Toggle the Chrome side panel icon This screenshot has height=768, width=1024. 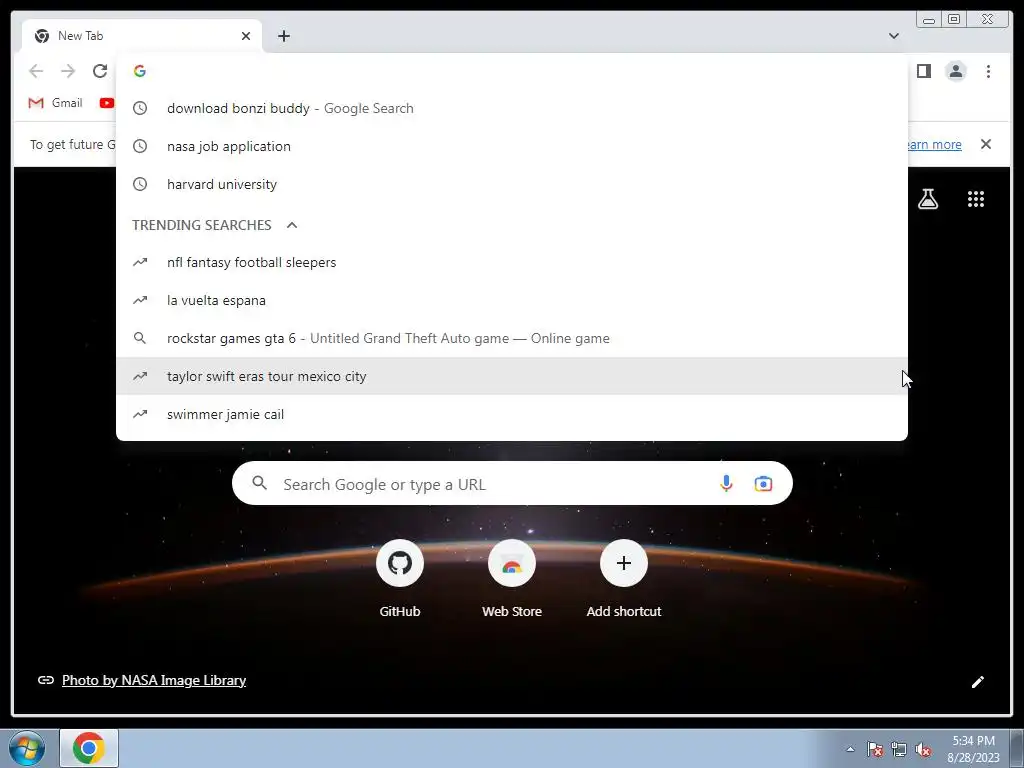coord(923,71)
